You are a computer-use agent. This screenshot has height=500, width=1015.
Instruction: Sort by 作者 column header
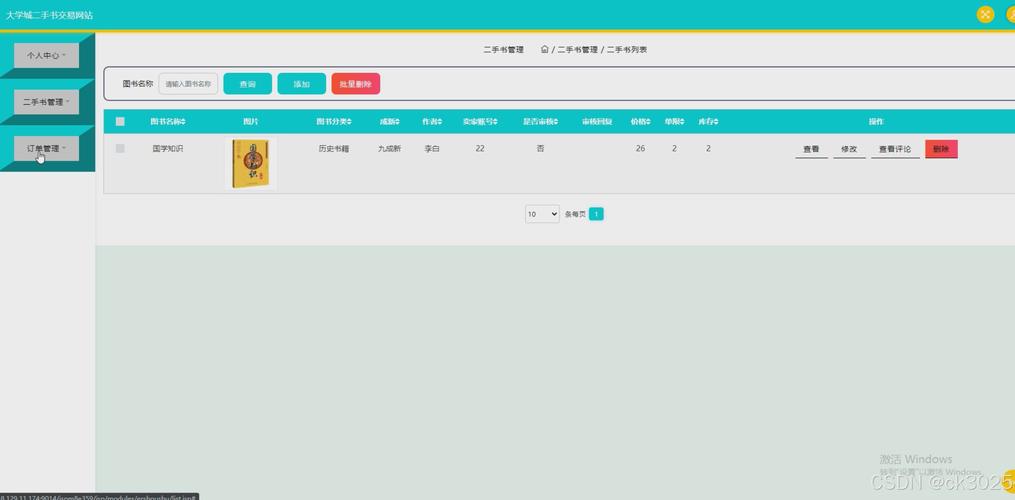(x=432, y=122)
